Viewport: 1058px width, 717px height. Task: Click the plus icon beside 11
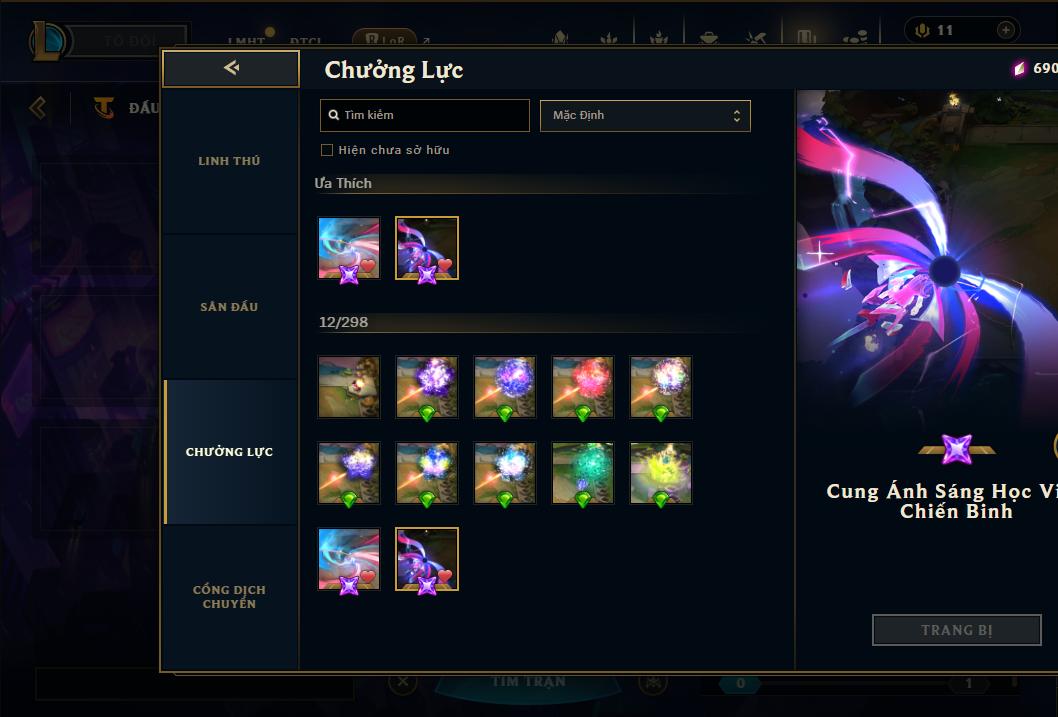click(x=1005, y=30)
